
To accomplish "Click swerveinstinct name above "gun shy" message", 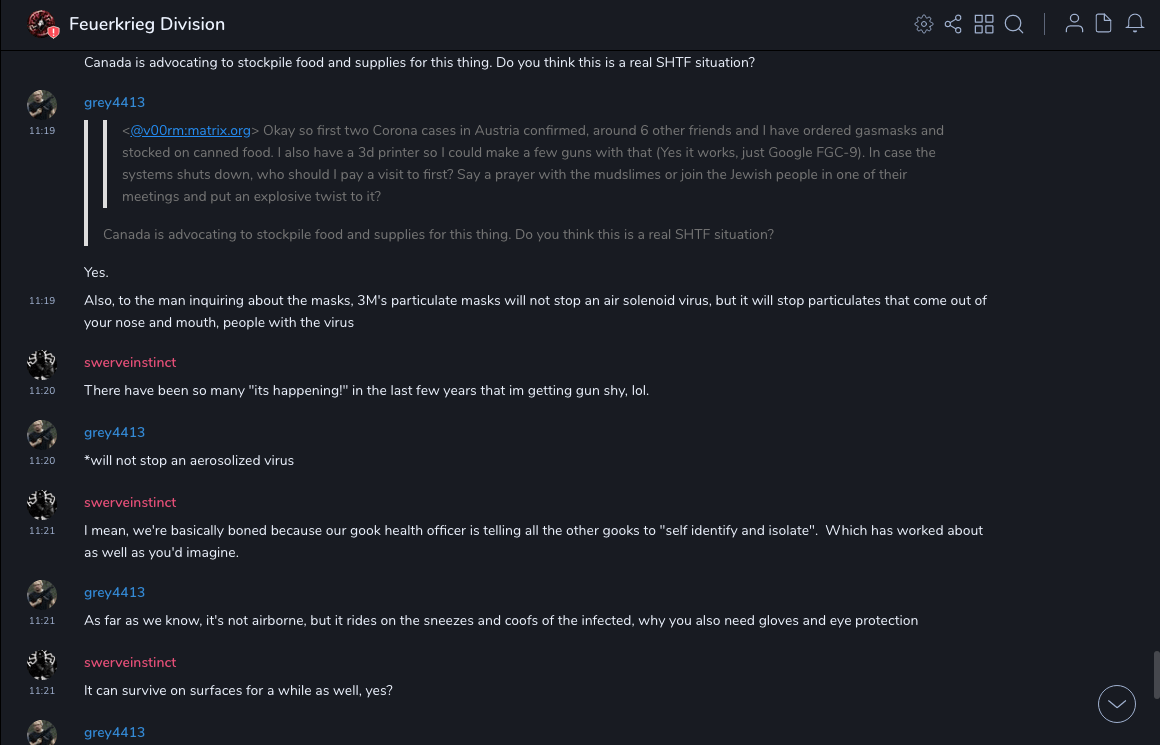I will 130,362.
